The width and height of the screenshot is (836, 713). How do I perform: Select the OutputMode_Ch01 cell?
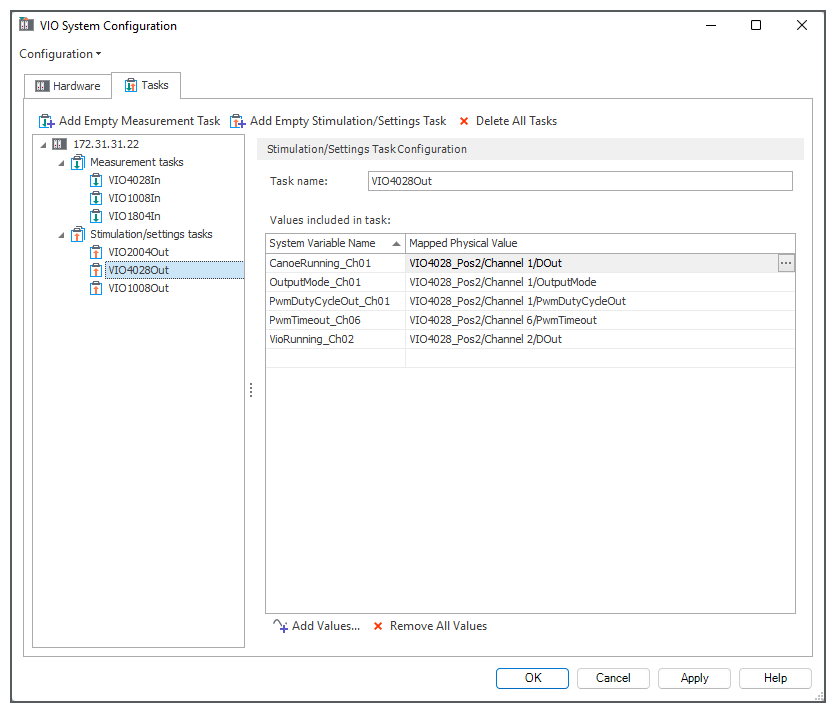pos(335,282)
